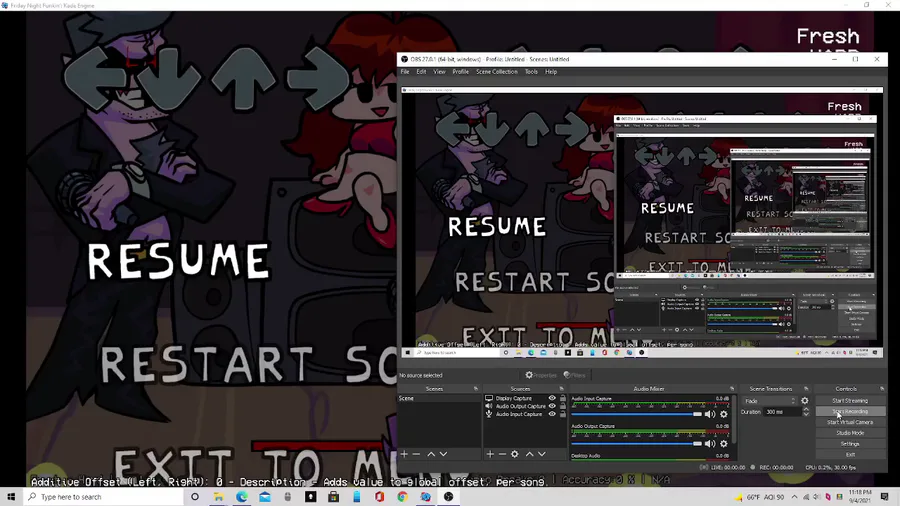Open the View menu in OBS
This screenshot has width=900, height=506.
(439, 72)
